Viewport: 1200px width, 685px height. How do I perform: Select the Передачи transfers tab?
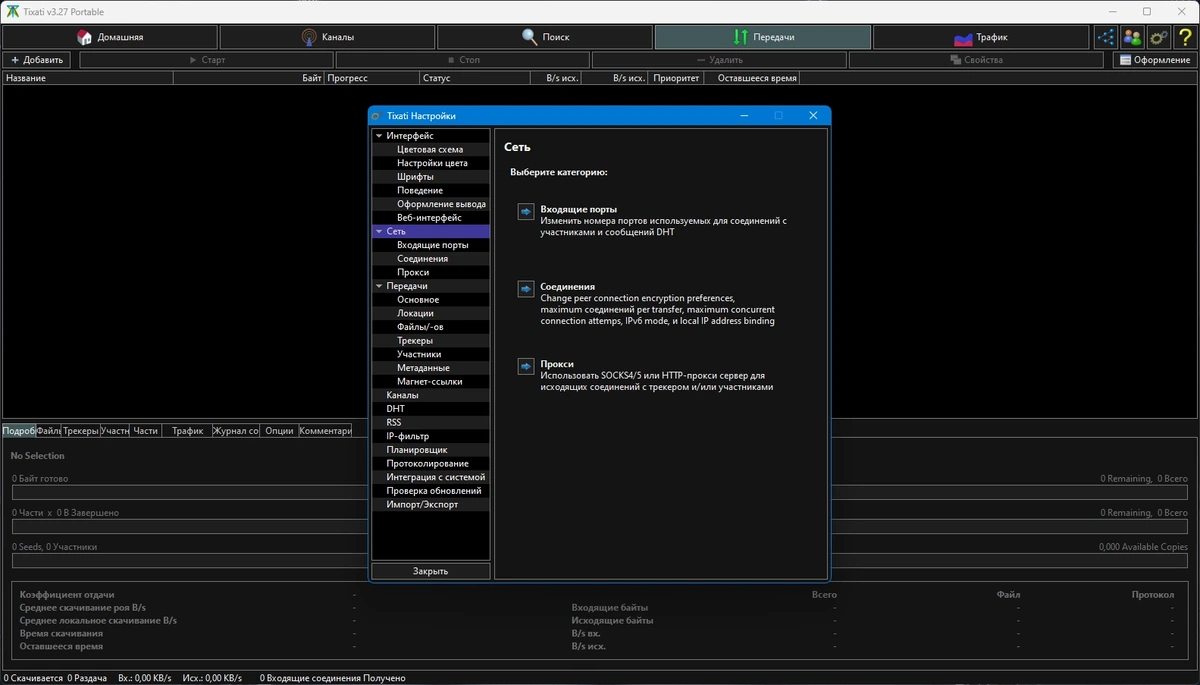click(x=763, y=37)
